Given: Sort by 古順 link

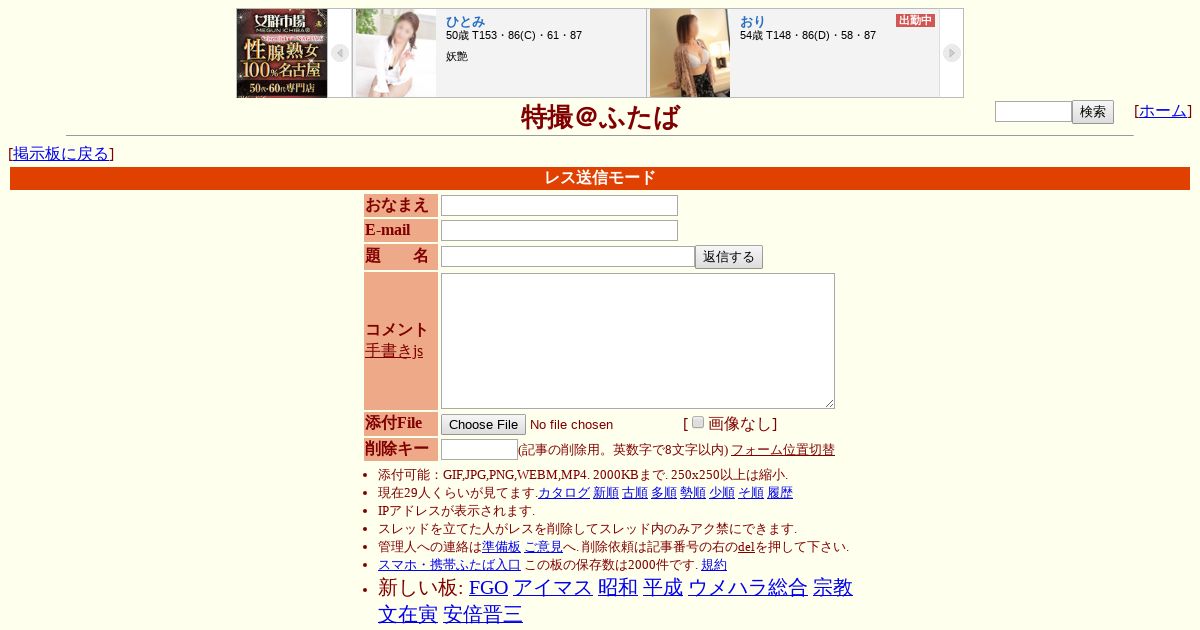Looking at the screenshot, I should click(x=635, y=493).
